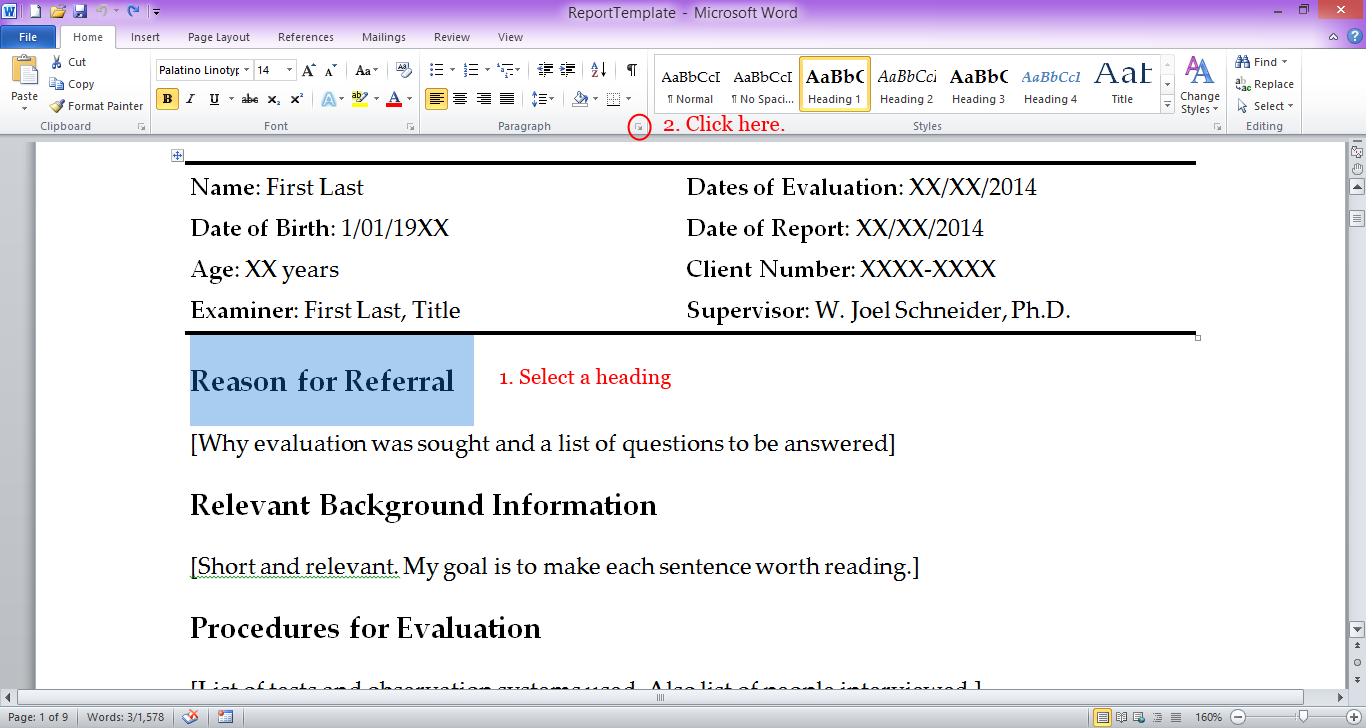
Task: Toggle Bold formatting
Action: [x=167, y=99]
